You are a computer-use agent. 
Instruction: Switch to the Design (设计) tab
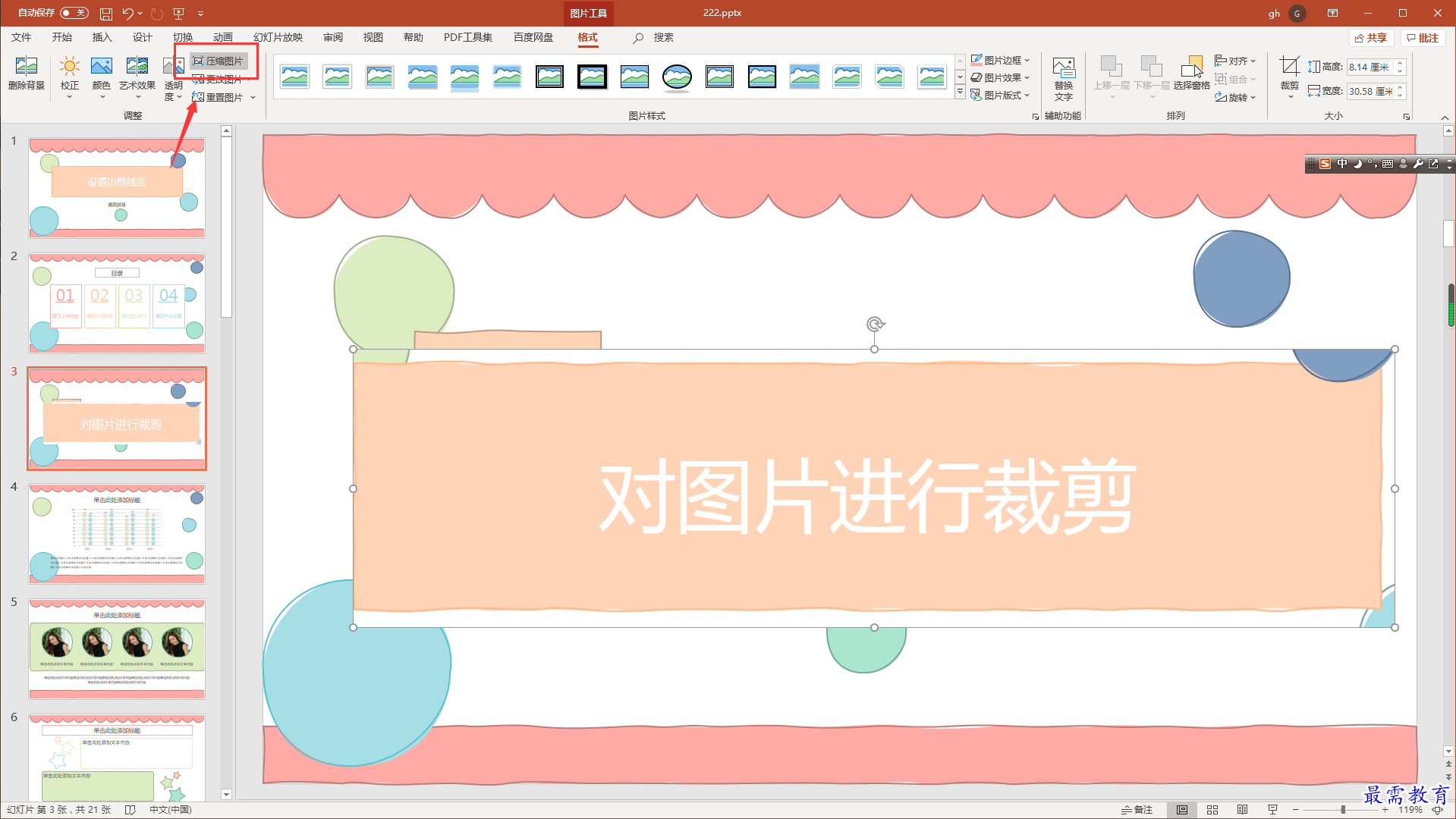point(143,37)
